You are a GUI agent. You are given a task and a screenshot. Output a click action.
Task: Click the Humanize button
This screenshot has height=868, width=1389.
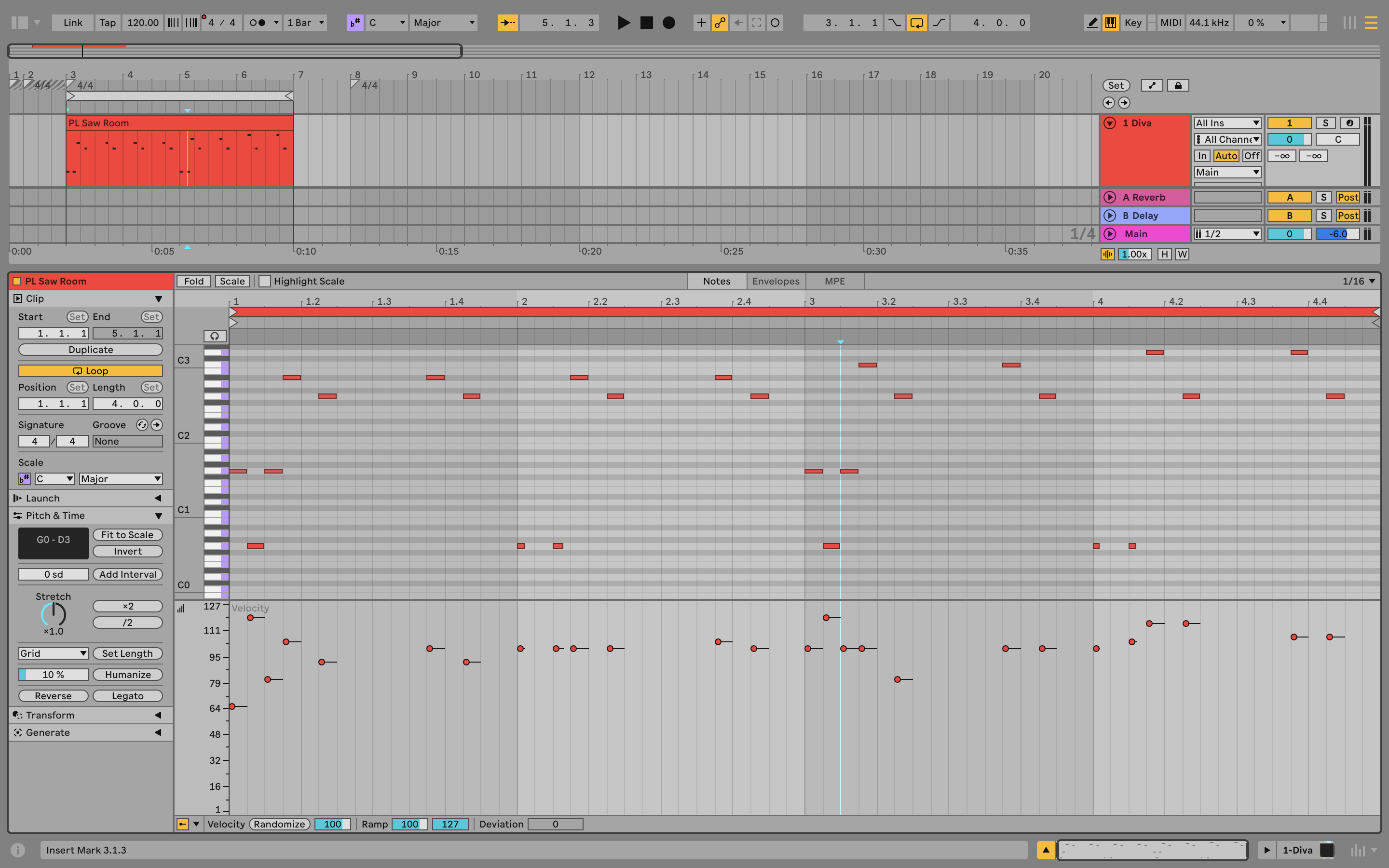127,675
